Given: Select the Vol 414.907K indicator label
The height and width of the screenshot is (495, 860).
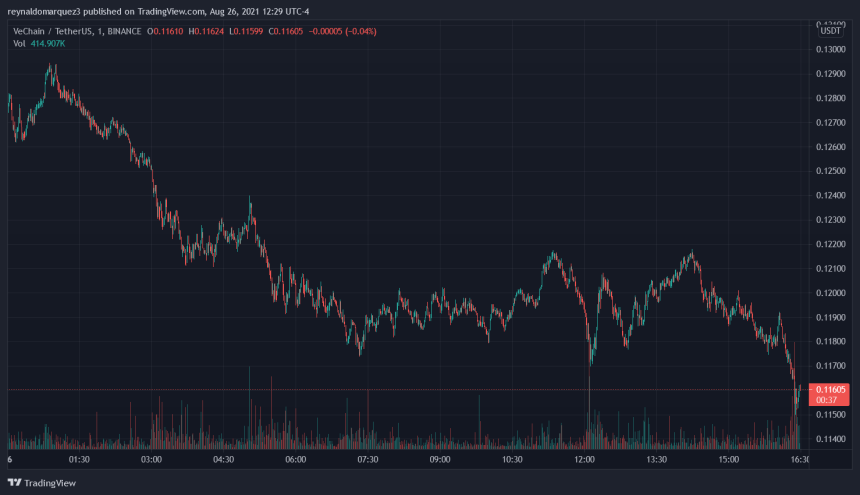Looking at the screenshot, I should click(39, 43).
